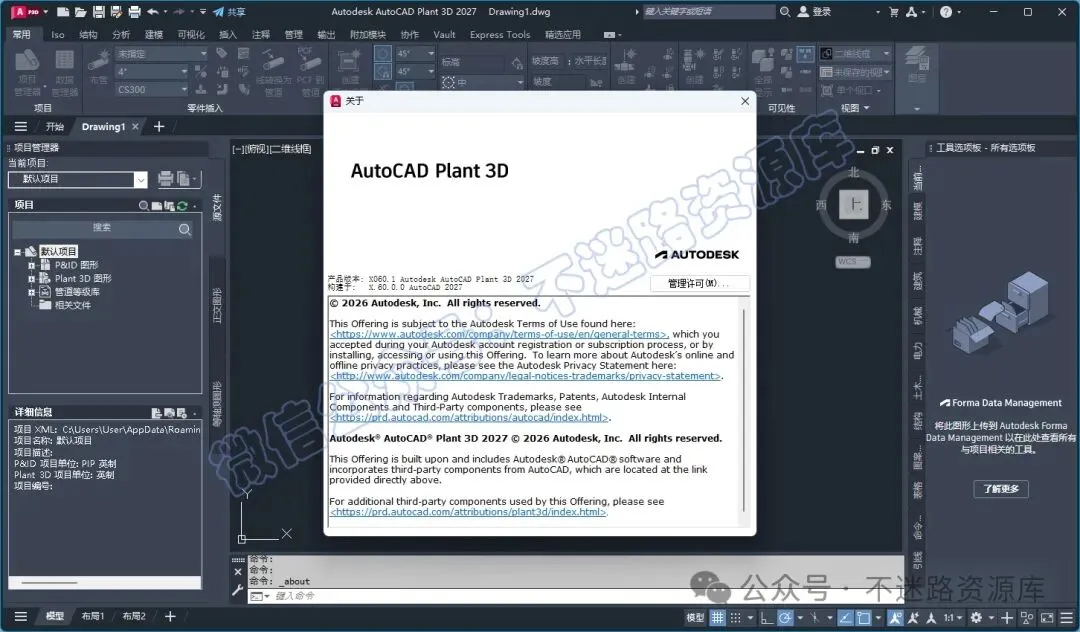This screenshot has width=1080, height=632.
Task: Click the help question mark icon
Action: tap(946, 12)
